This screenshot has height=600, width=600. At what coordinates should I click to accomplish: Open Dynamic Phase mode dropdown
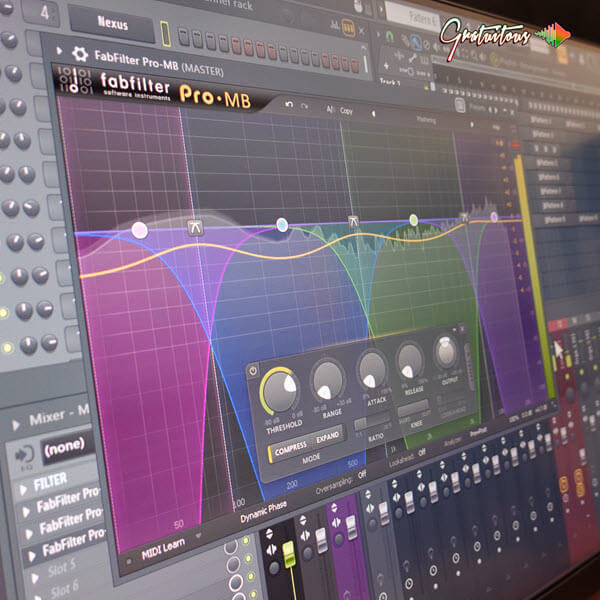(x=263, y=512)
